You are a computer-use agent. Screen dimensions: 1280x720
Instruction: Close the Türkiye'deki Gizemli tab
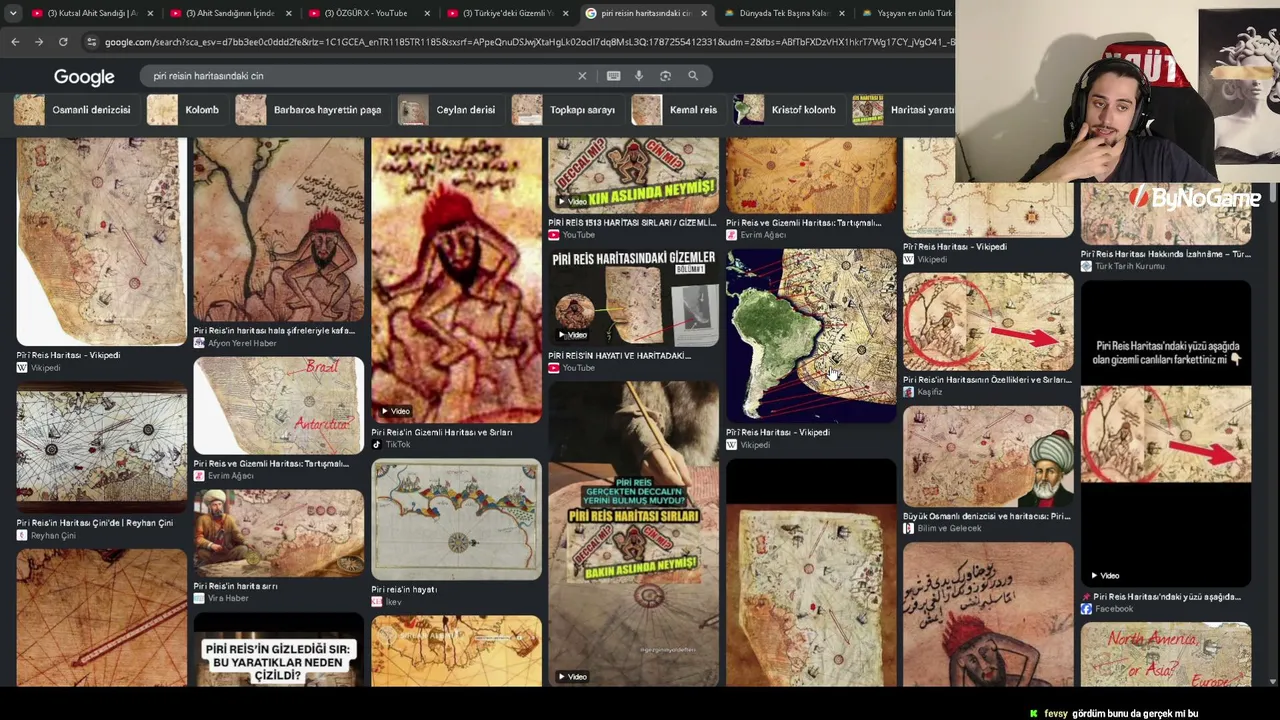[x=565, y=13]
